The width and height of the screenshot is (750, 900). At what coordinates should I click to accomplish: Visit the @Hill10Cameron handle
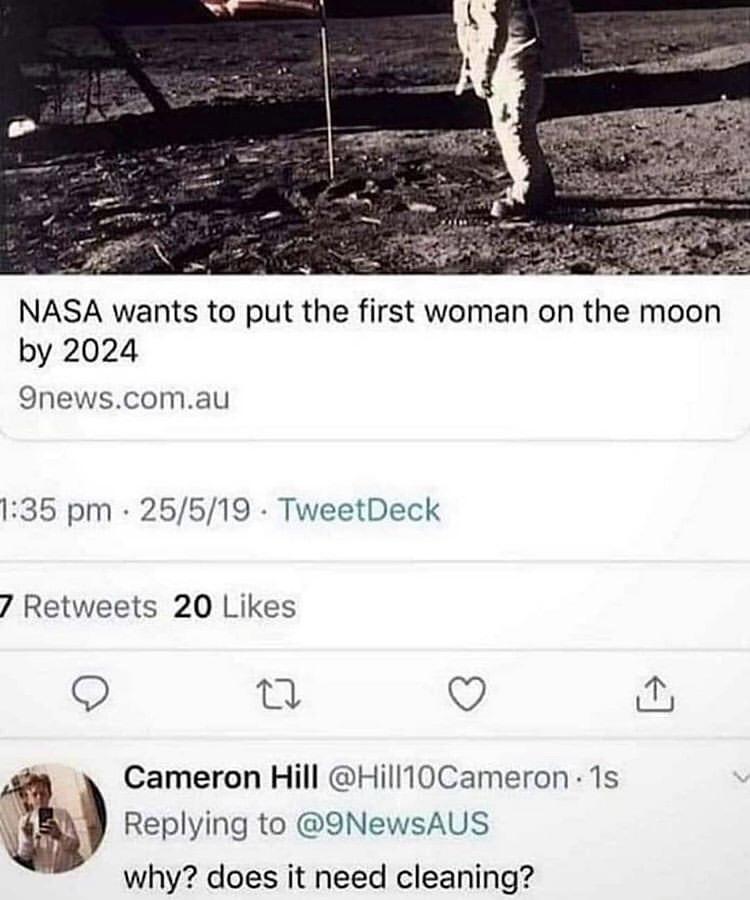[x=448, y=778]
